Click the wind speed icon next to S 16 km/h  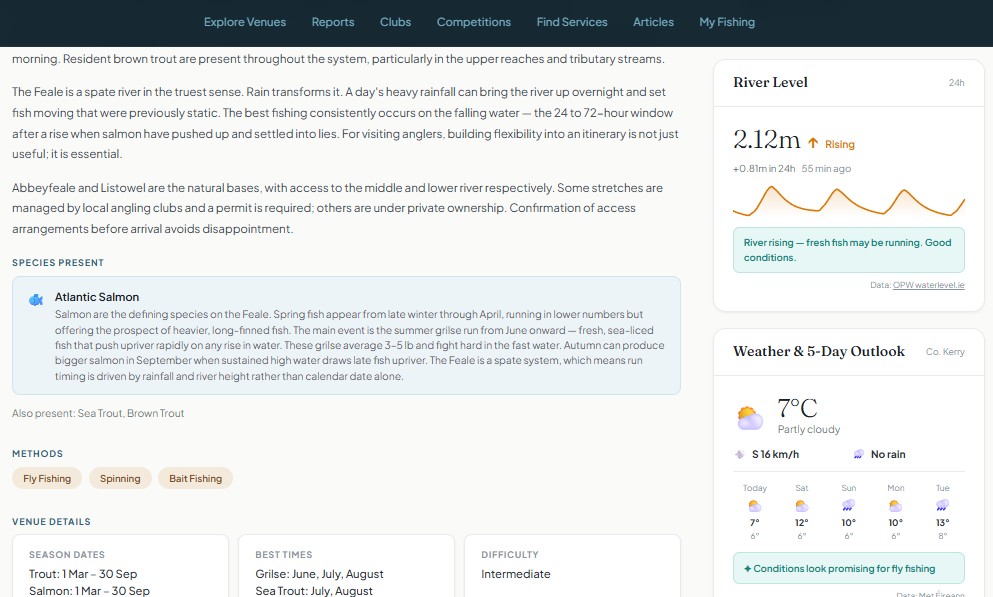point(738,454)
